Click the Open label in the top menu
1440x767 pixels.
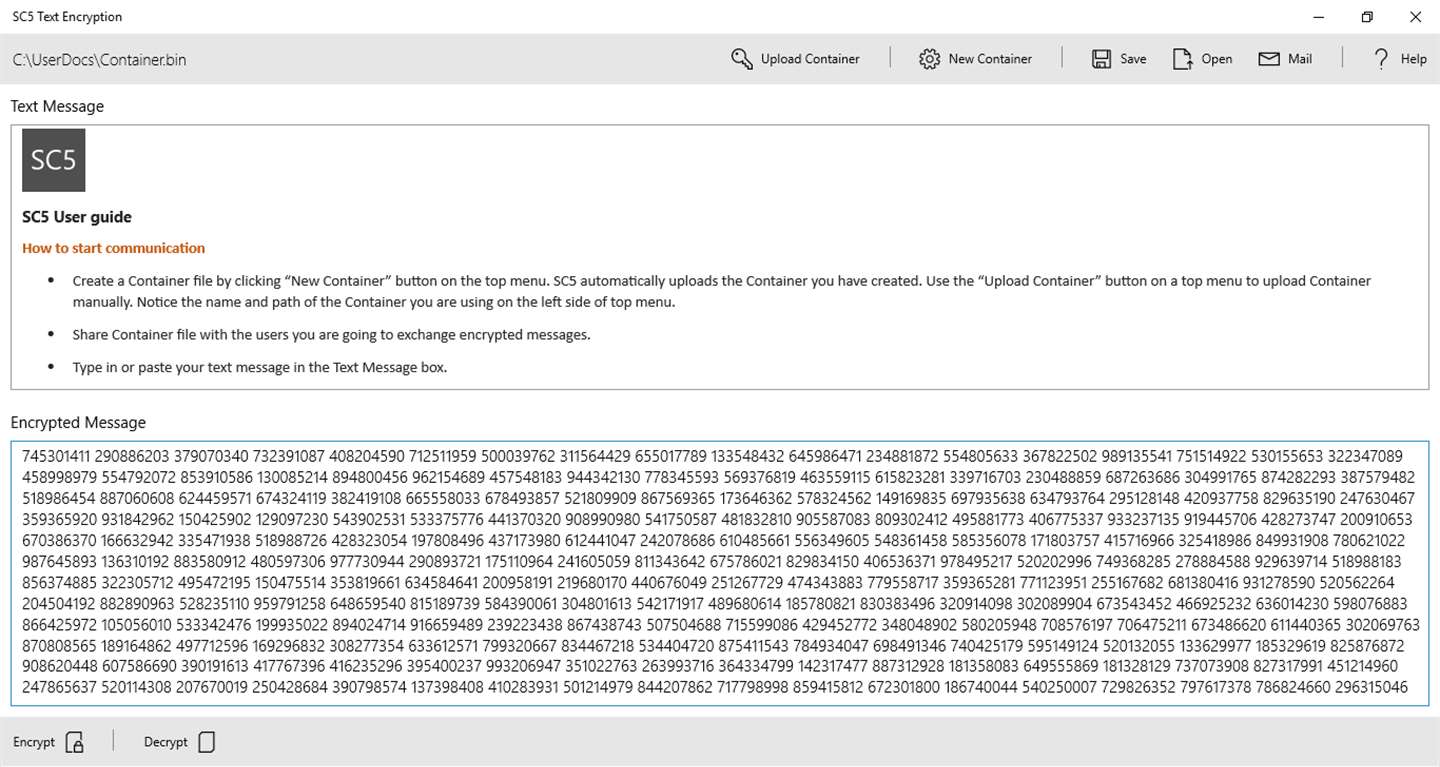point(1217,59)
